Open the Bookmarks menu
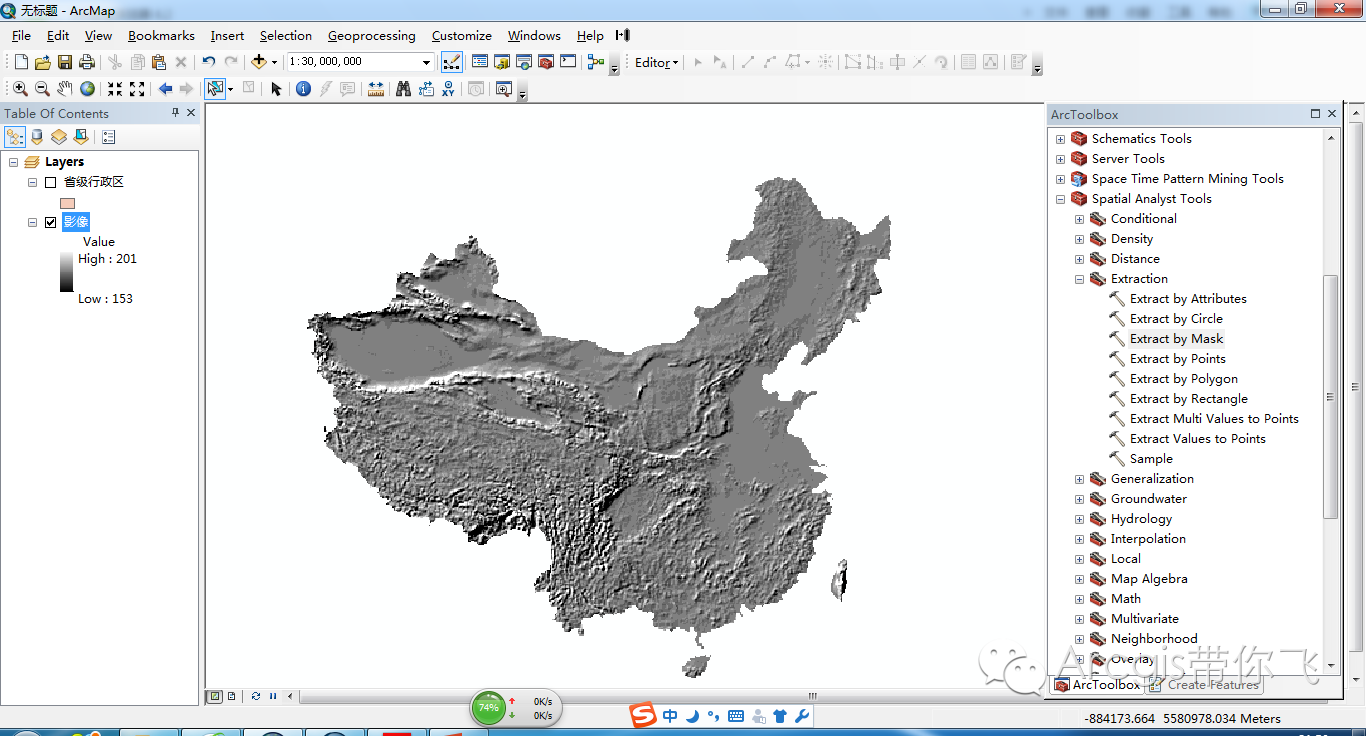This screenshot has height=736, width=1366. [161, 36]
